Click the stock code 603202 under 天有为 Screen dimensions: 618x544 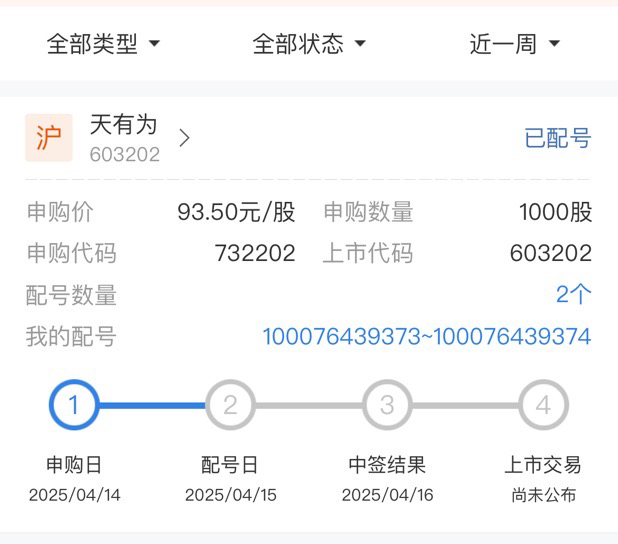[x=125, y=154]
